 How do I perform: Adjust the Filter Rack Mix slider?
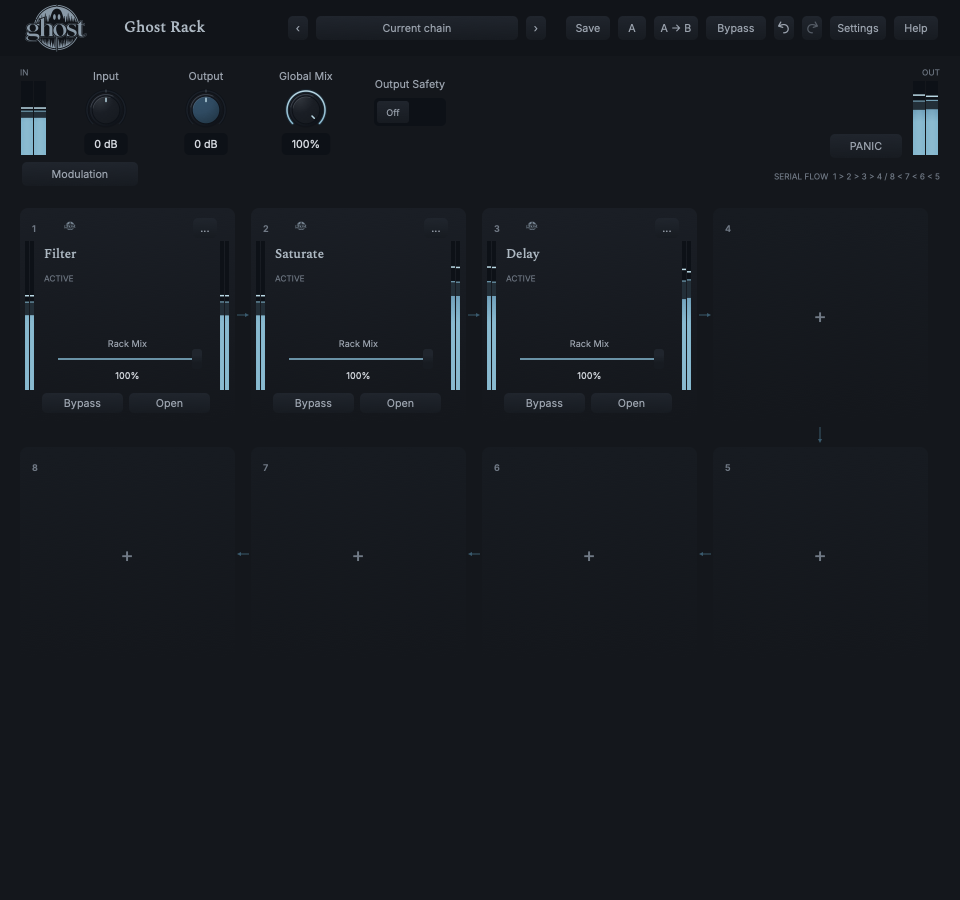click(129, 358)
